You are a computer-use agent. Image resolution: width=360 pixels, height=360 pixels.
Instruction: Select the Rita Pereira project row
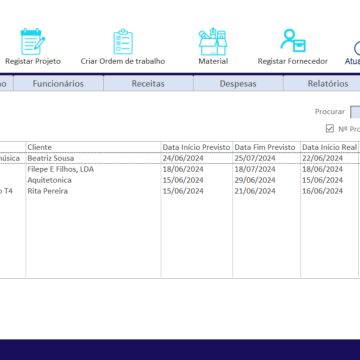[x=180, y=191]
